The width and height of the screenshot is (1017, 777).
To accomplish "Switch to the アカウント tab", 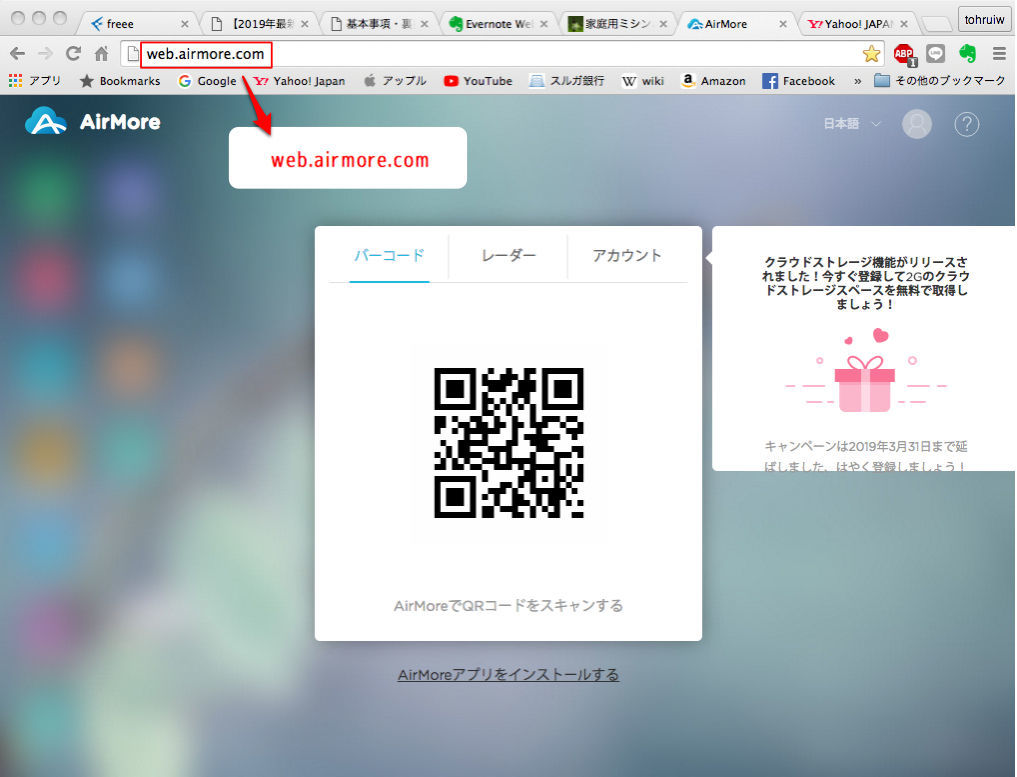I will tap(627, 256).
